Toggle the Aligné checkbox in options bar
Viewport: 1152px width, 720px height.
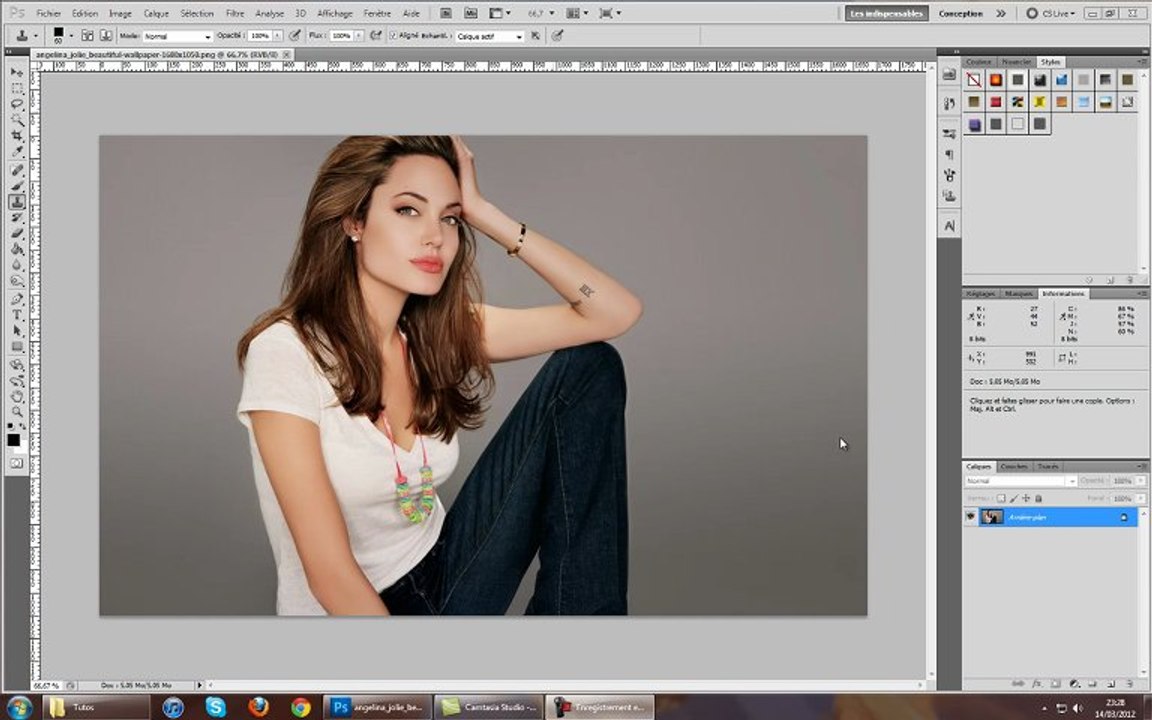(392, 35)
